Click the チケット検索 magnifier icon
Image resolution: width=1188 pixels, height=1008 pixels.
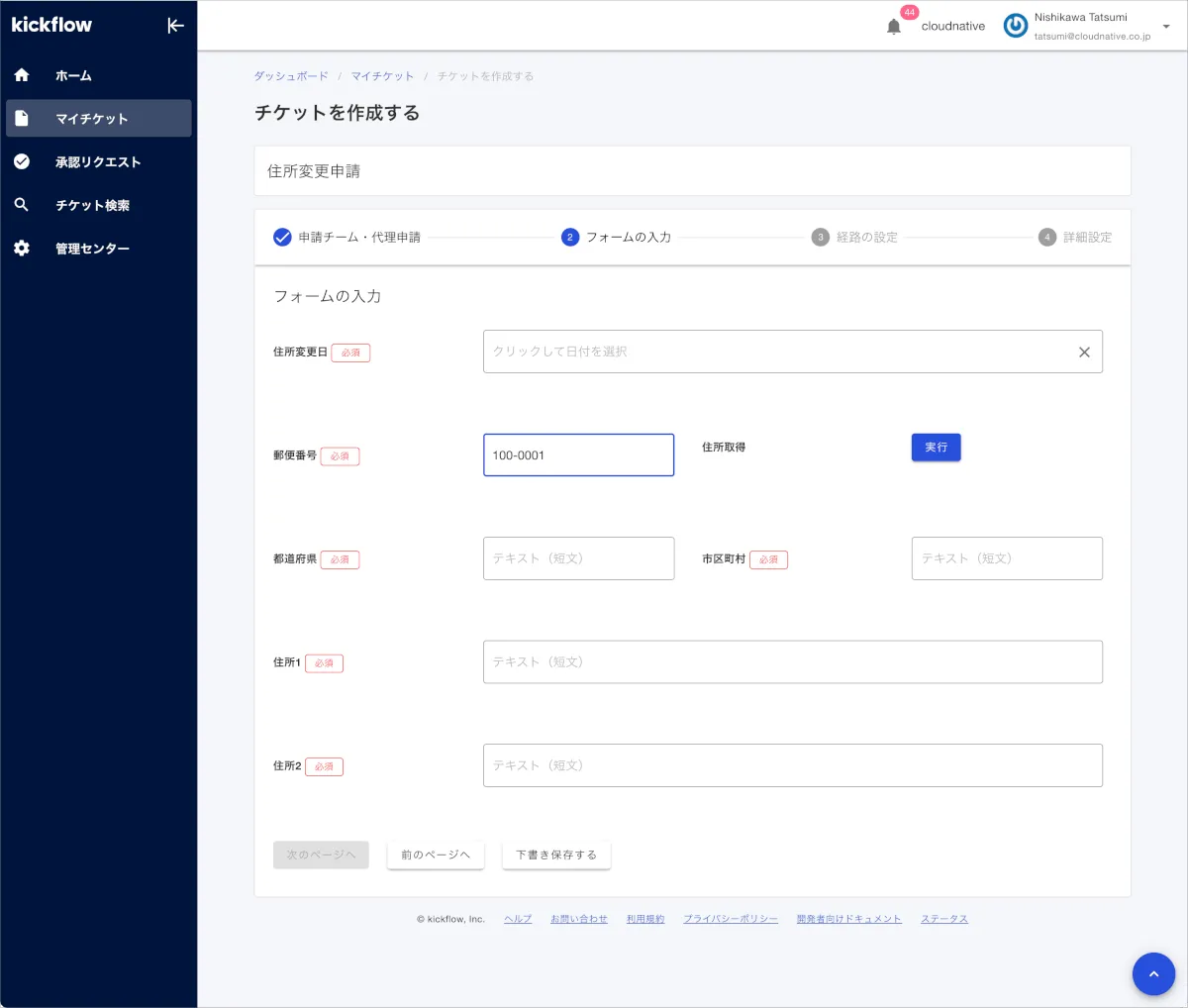[22, 205]
